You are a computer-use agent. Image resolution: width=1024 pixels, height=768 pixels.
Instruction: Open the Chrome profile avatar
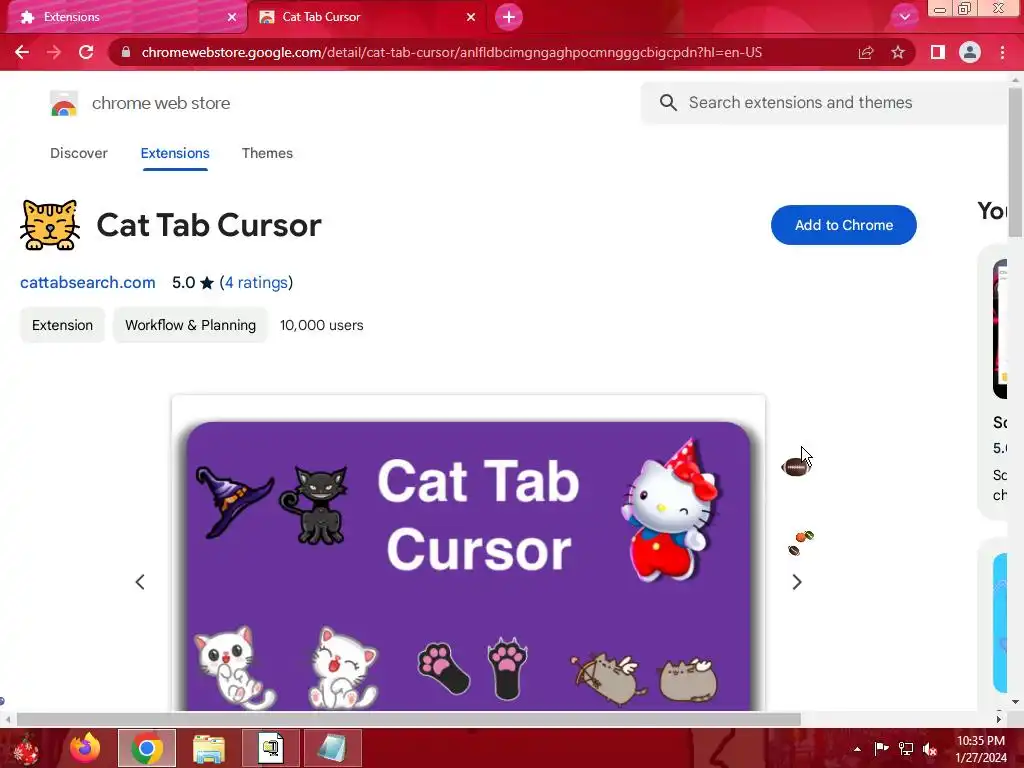point(970,52)
